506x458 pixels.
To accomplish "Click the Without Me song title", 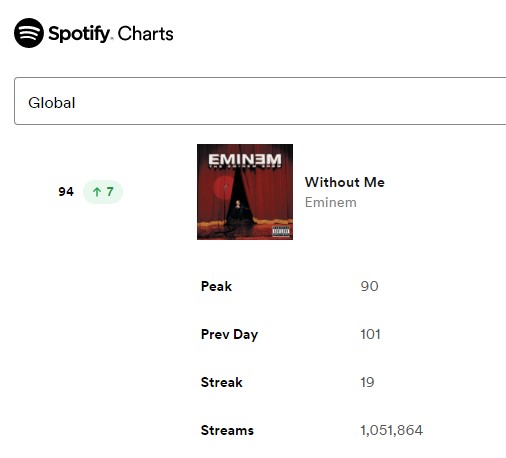I will click(345, 182).
